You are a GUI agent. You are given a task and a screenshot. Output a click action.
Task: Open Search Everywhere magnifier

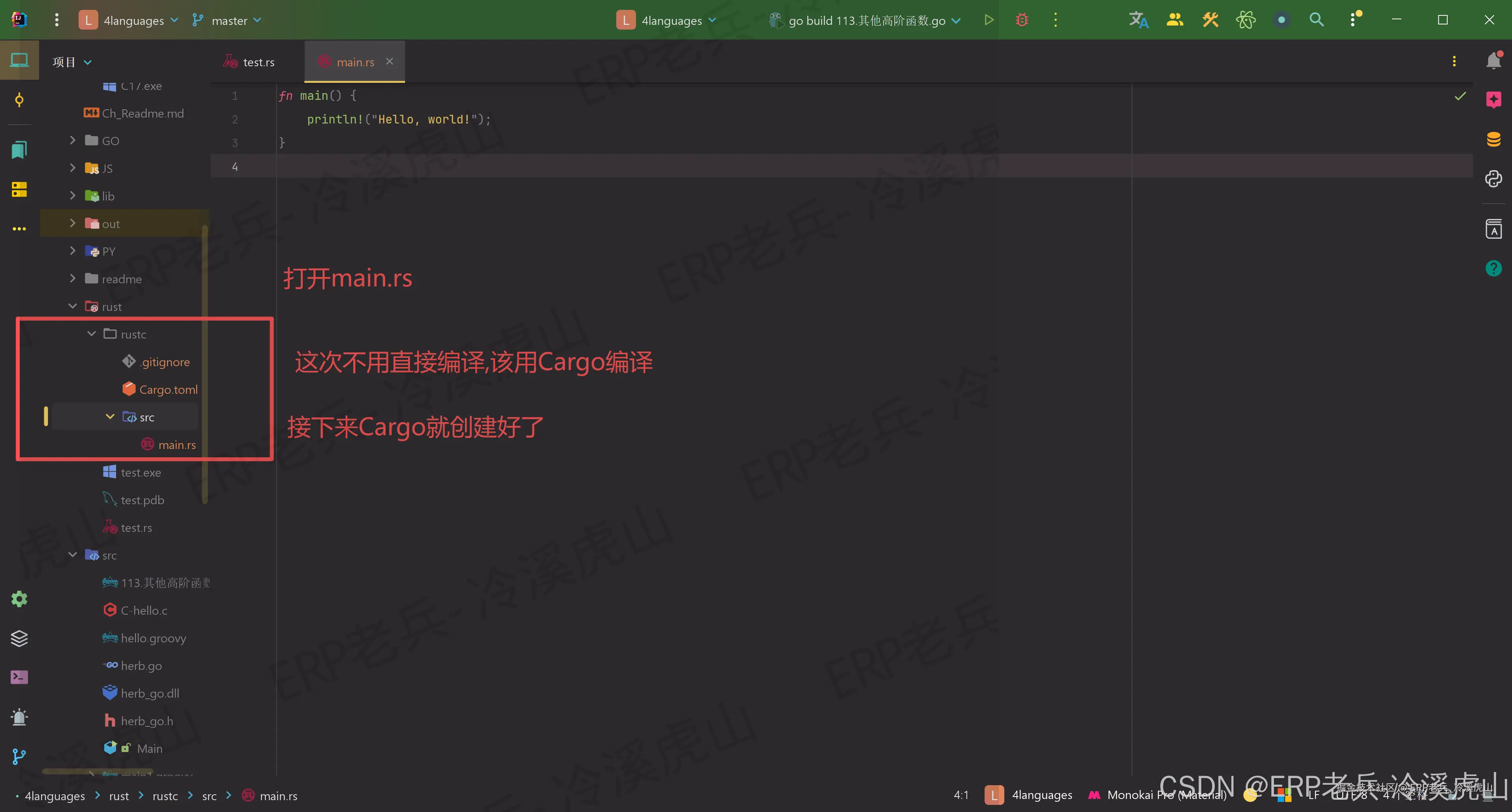(1317, 20)
